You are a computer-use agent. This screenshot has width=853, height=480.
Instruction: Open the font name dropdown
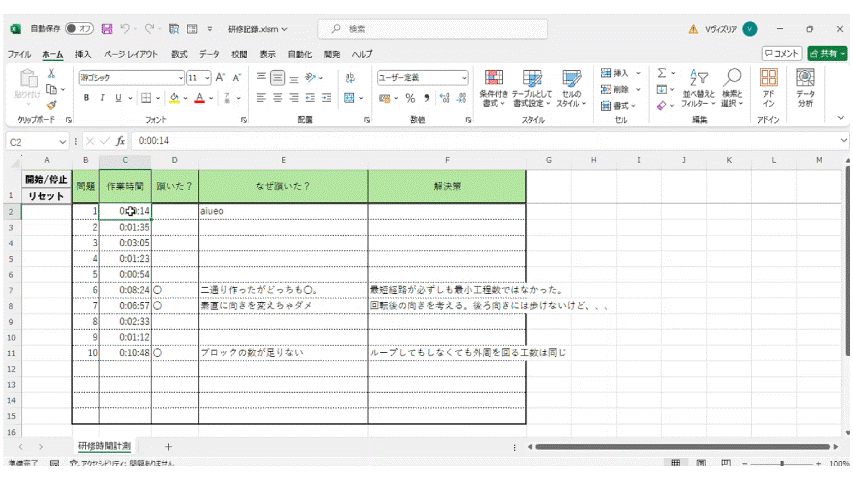(x=181, y=78)
